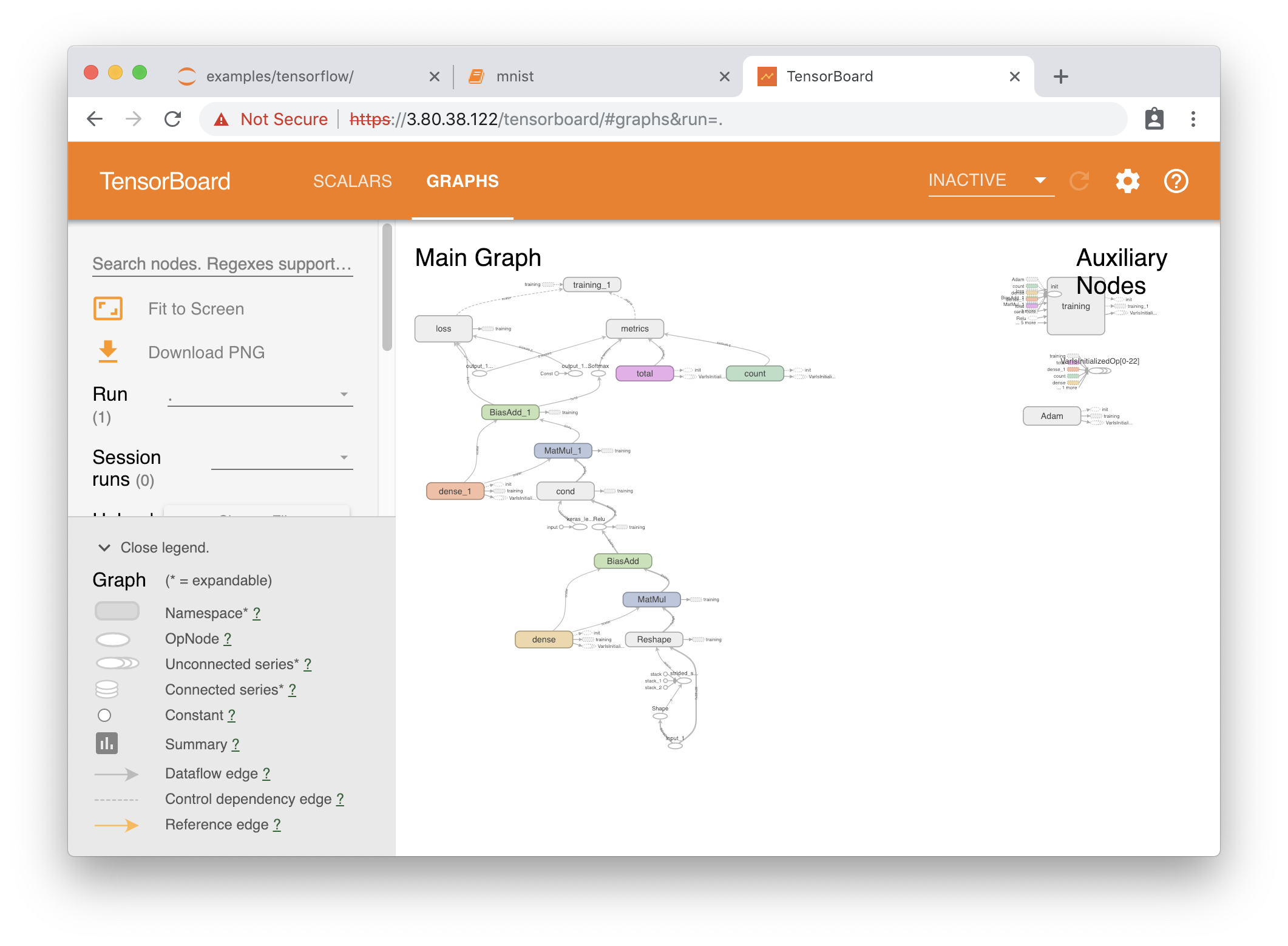The width and height of the screenshot is (1288, 946).
Task: Select the total node
Action: [x=645, y=373]
